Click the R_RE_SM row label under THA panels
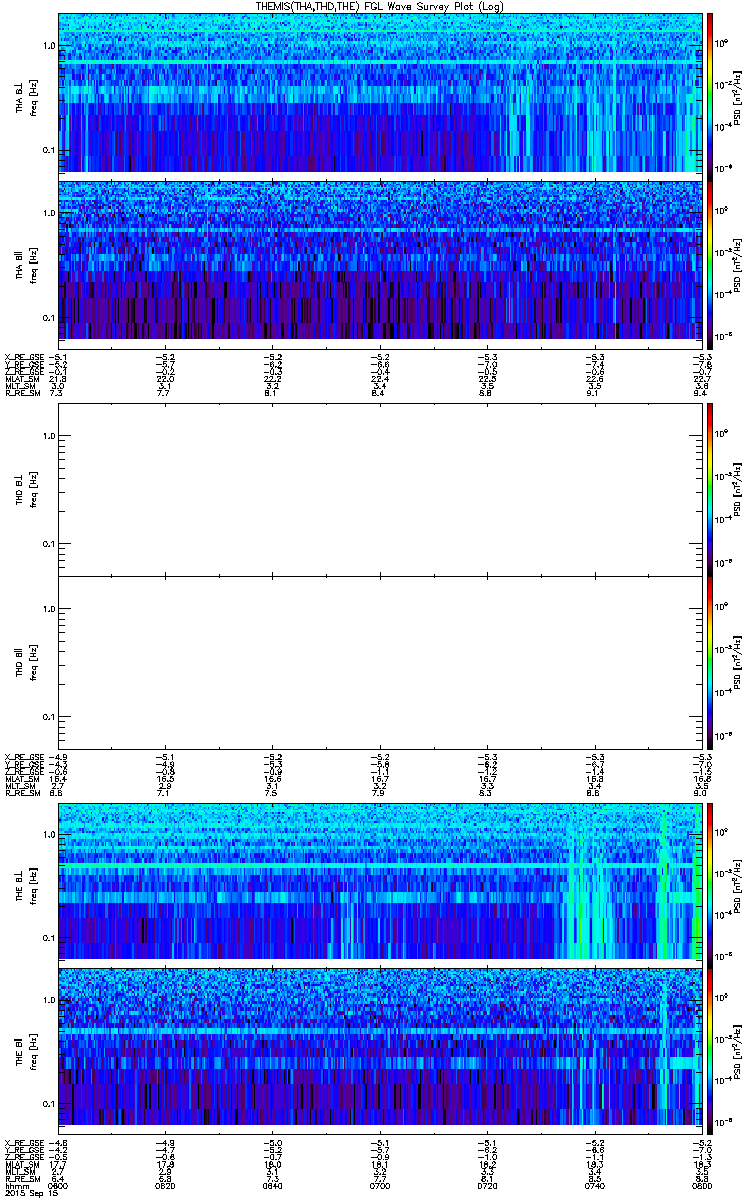The height and width of the screenshot is (1200, 750). tap(22, 394)
